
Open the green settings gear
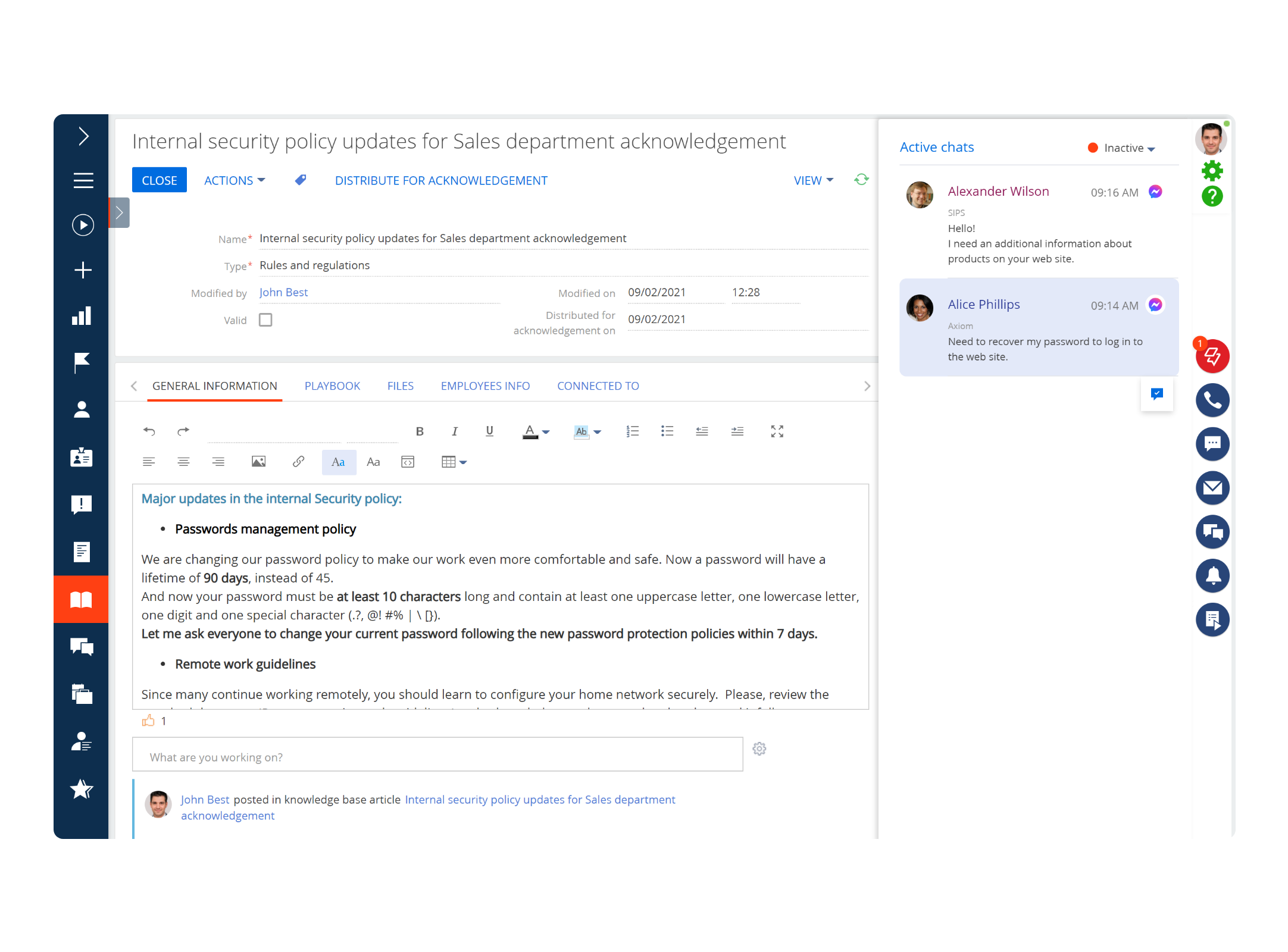click(1212, 171)
